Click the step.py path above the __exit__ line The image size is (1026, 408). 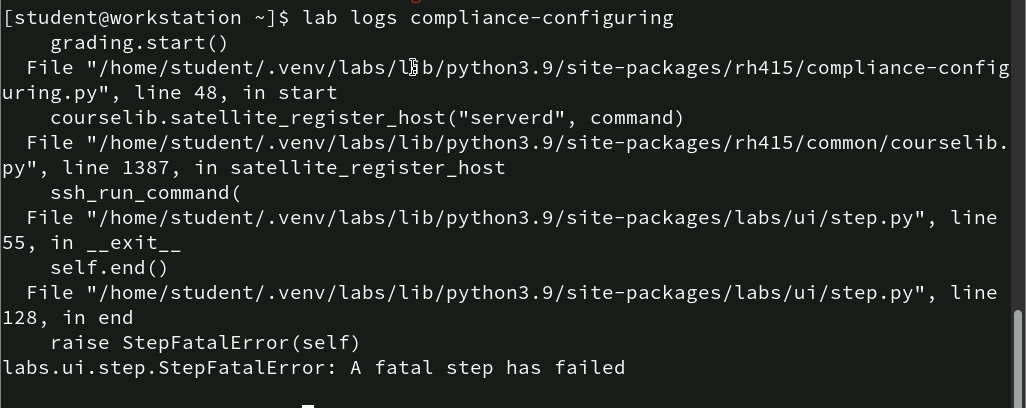click(x=502, y=218)
